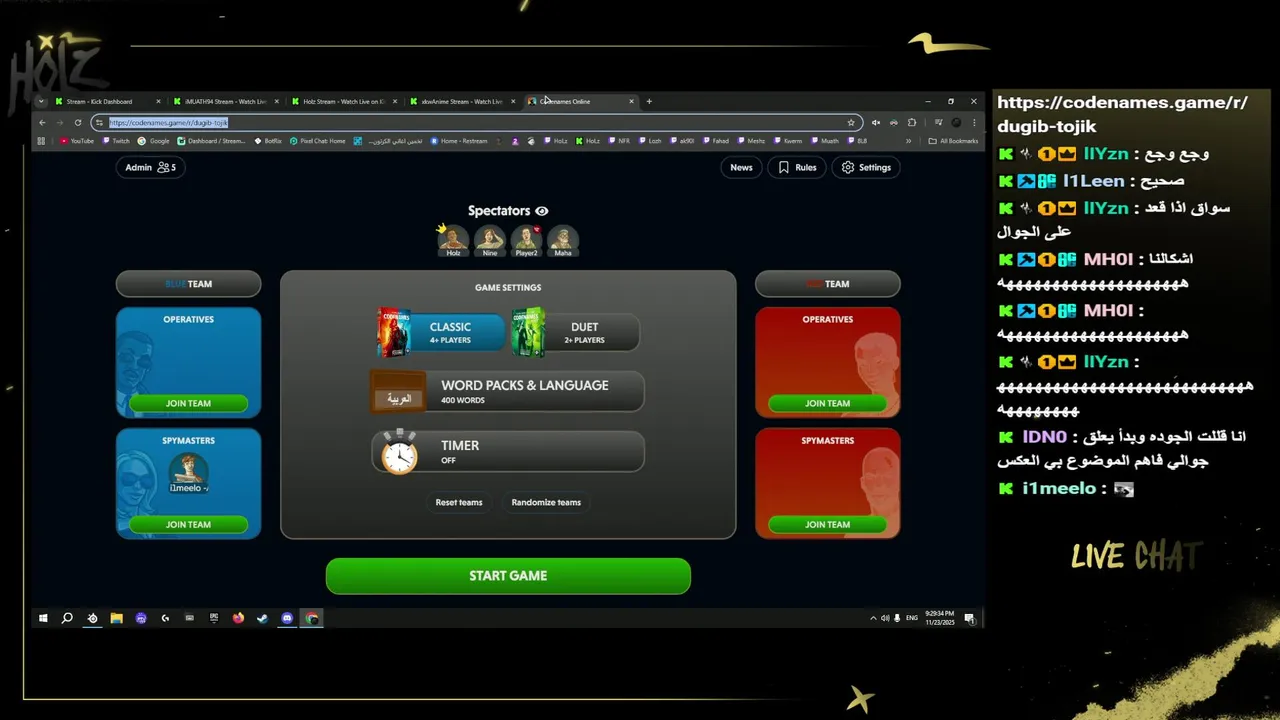Click i1meelo avatar in blue spymasters
Image resolution: width=1280 pixels, height=720 pixels.
point(188,473)
